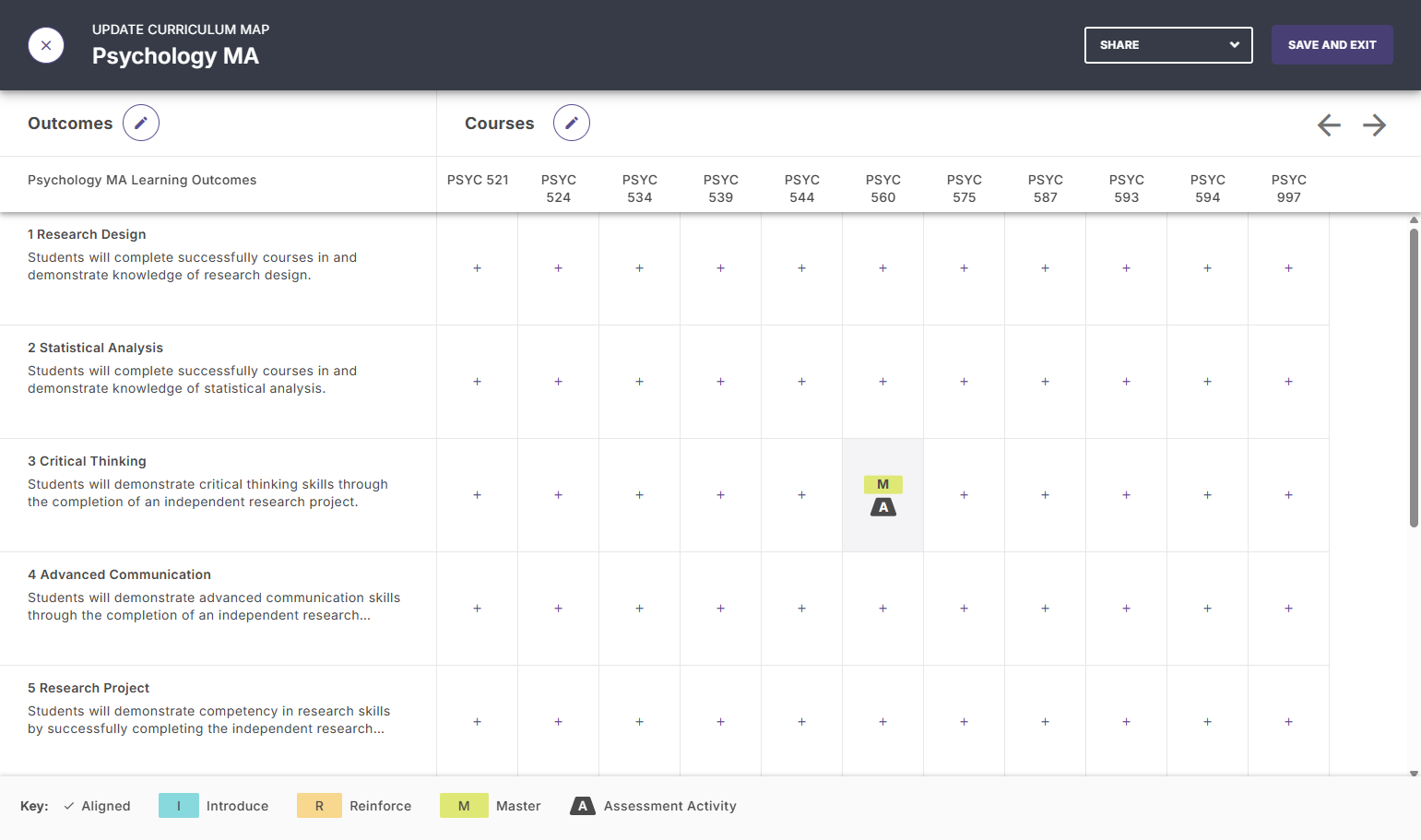Image resolution: width=1421 pixels, height=840 pixels.
Task: Click the Introduce key swatch
Action: click(x=179, y=806)
